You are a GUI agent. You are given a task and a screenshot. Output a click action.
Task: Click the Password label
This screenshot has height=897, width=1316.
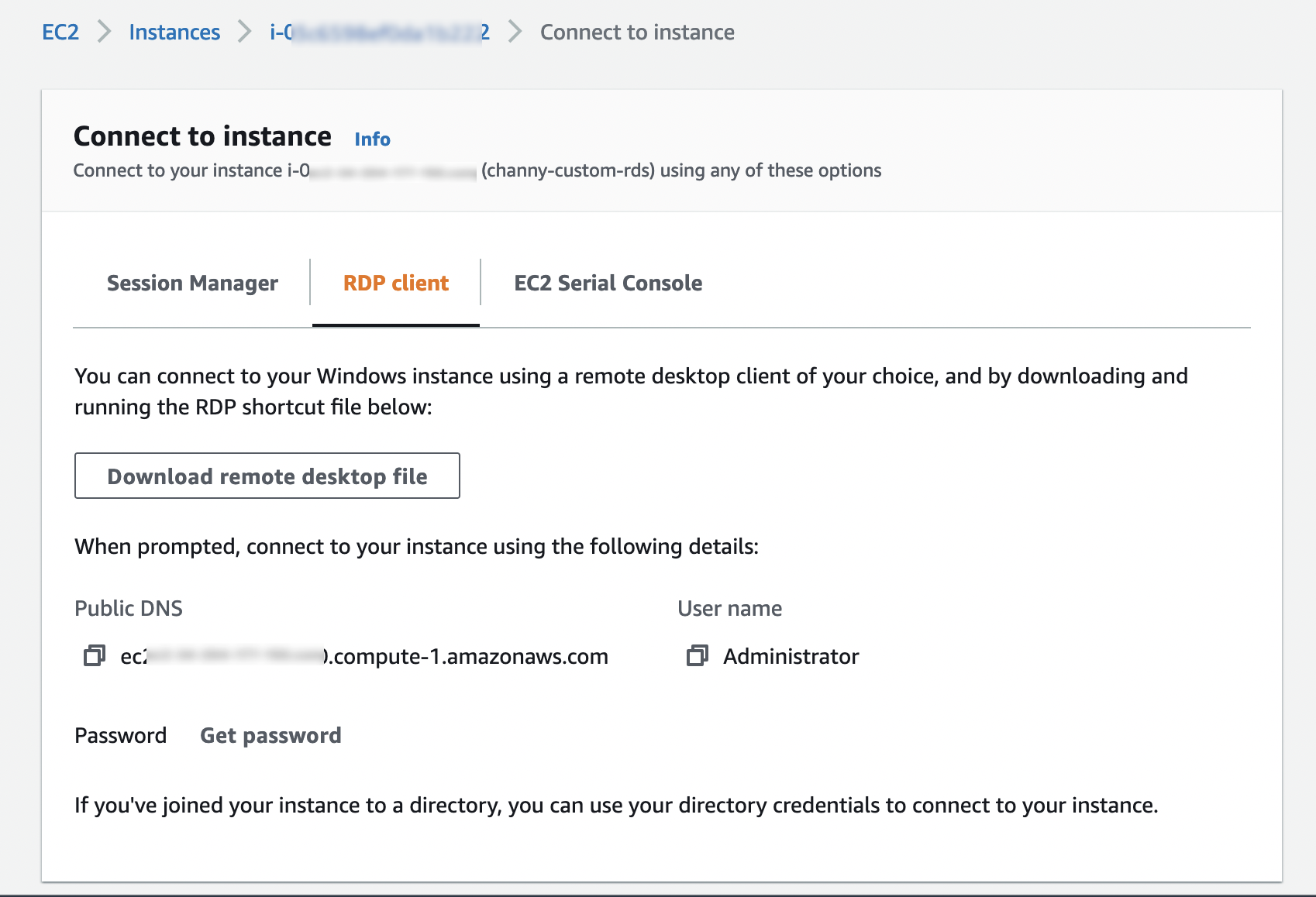(x=120, y=735)
